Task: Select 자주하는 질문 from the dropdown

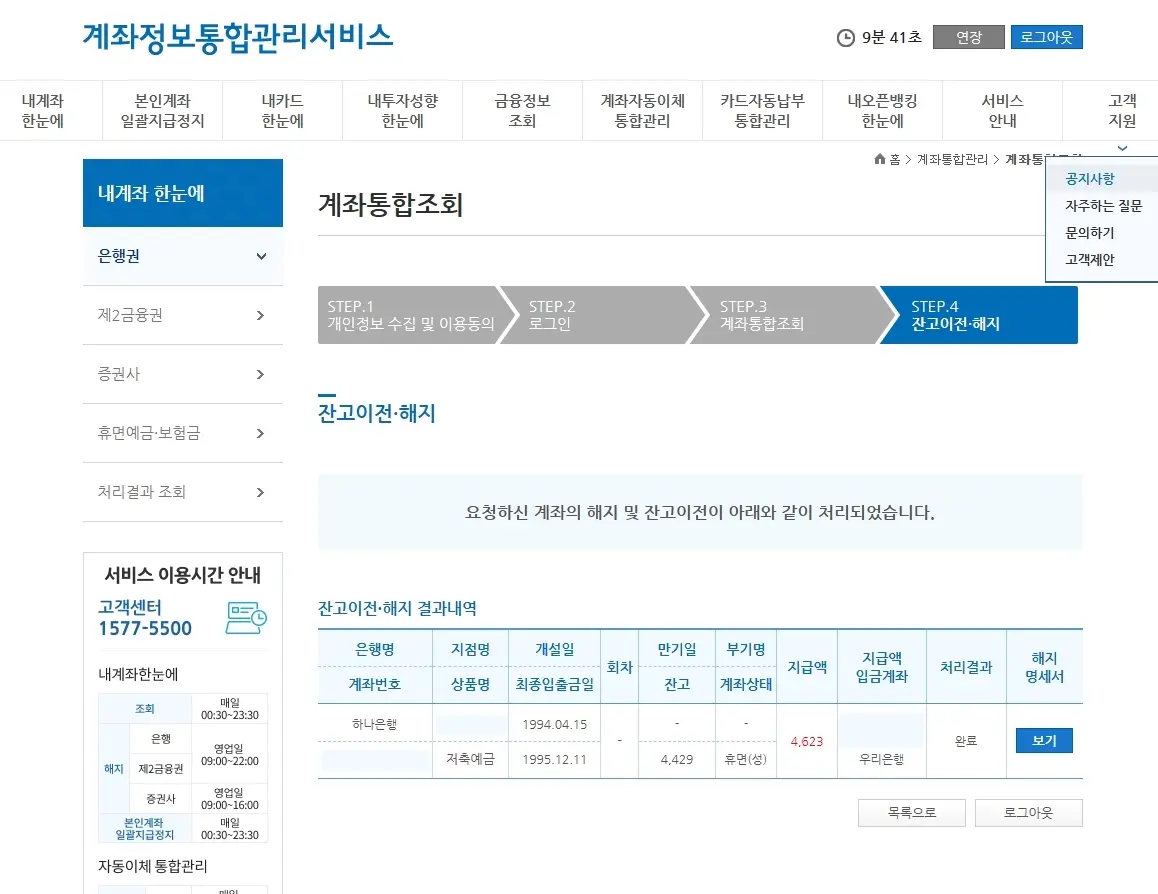Action: (1103, 206)
